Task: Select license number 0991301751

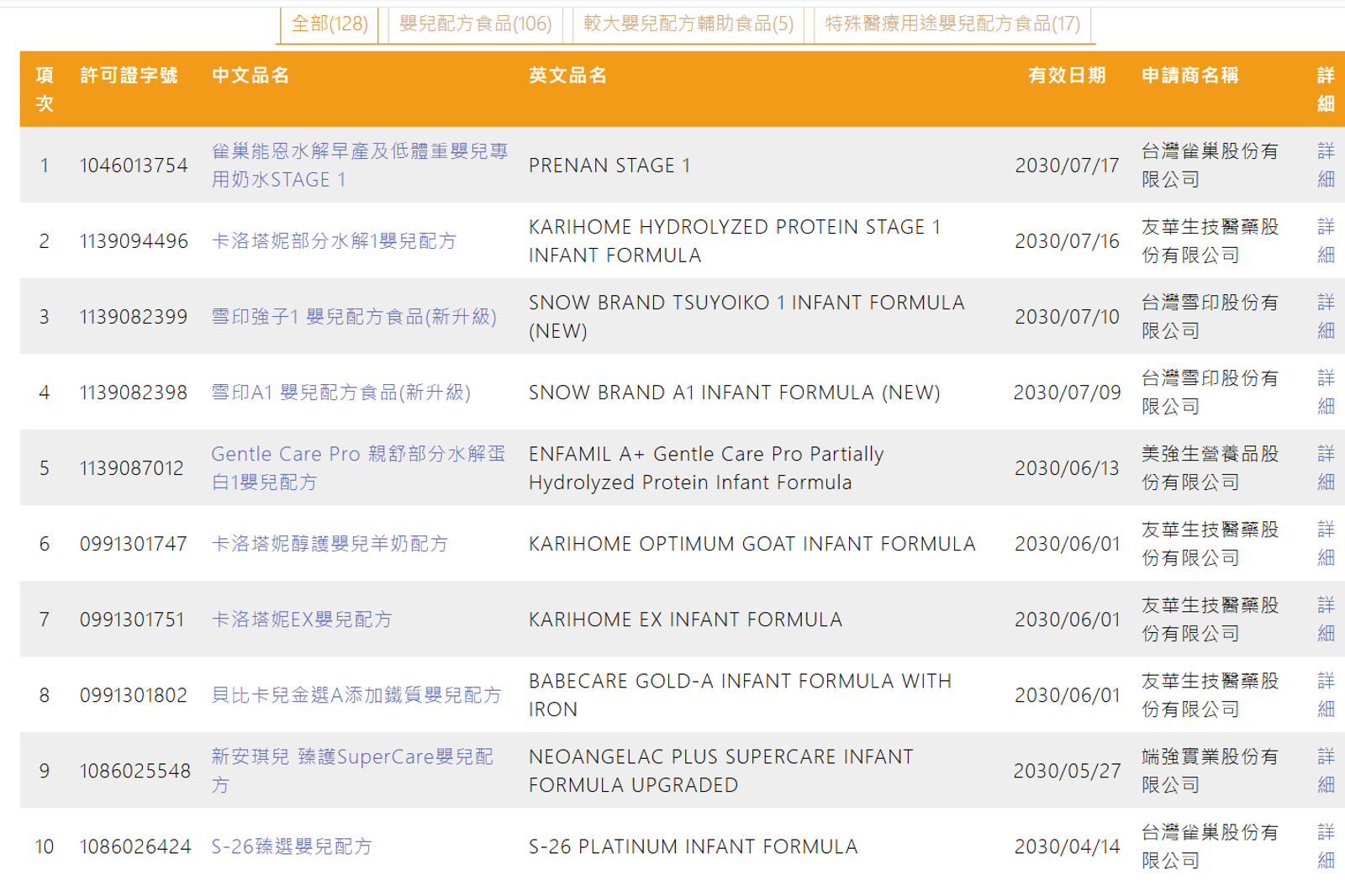Action: click(x=132, y=619)
